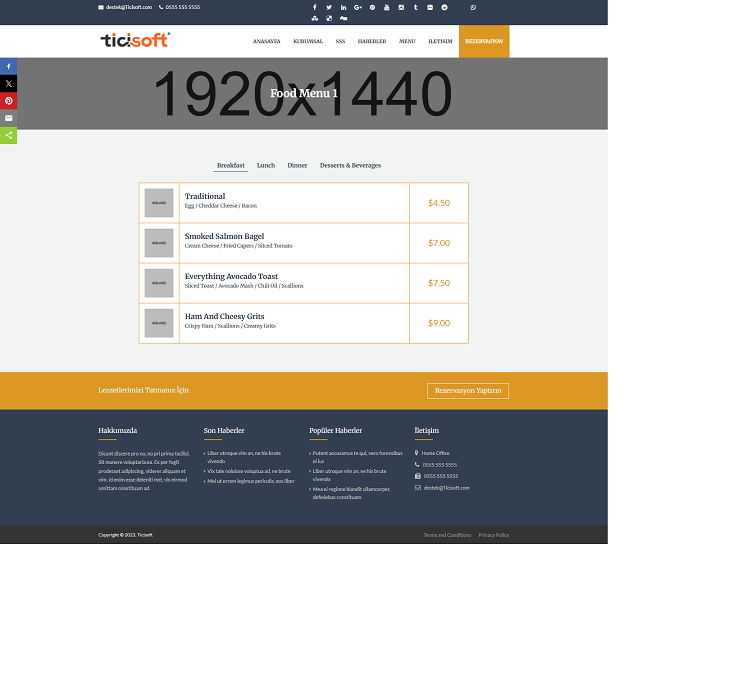Viewport: 751px width, 680px height.
Task: Share by email using the gray sidebar button
Action: pos(9,118)
